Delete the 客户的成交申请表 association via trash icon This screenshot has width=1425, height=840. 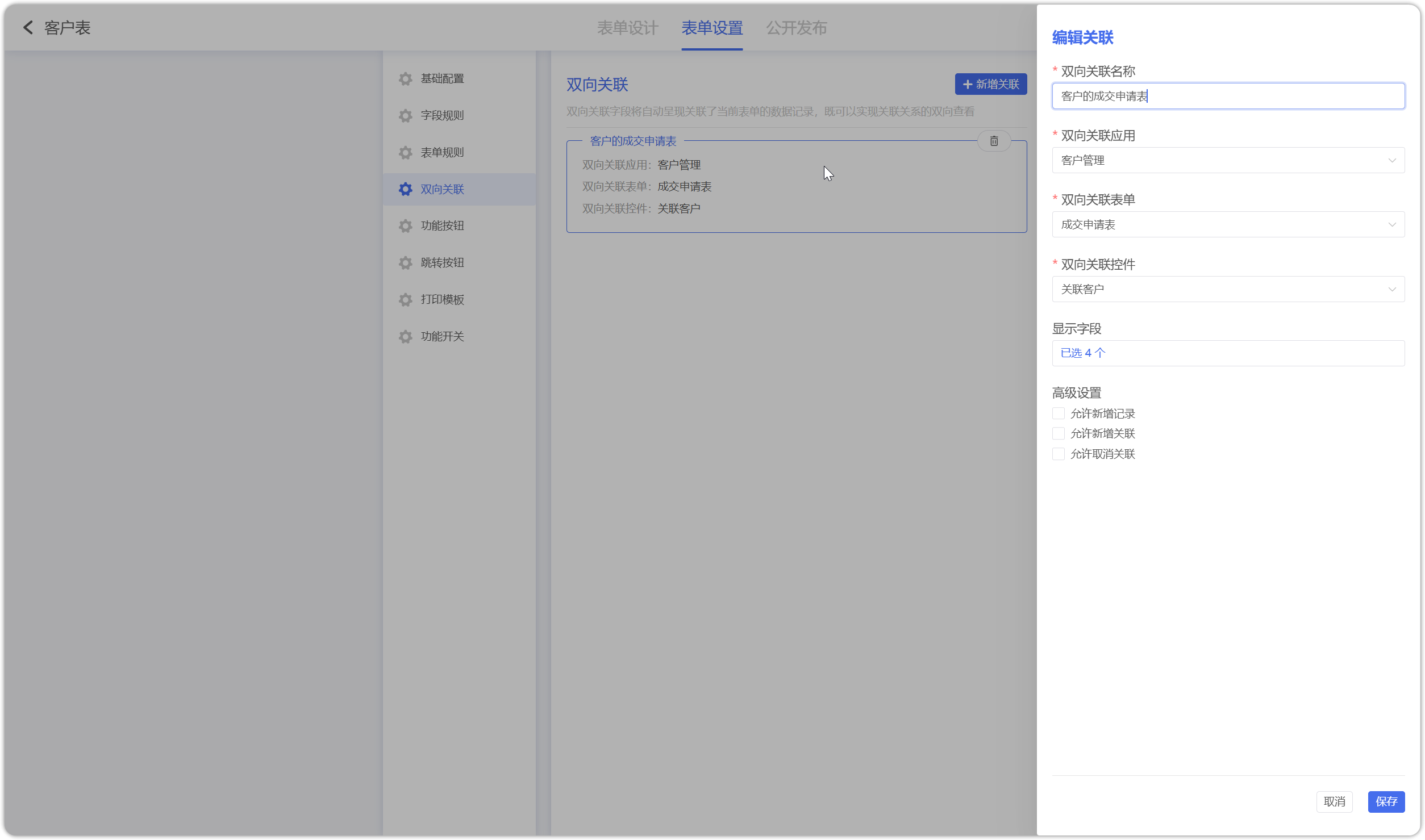994,141
